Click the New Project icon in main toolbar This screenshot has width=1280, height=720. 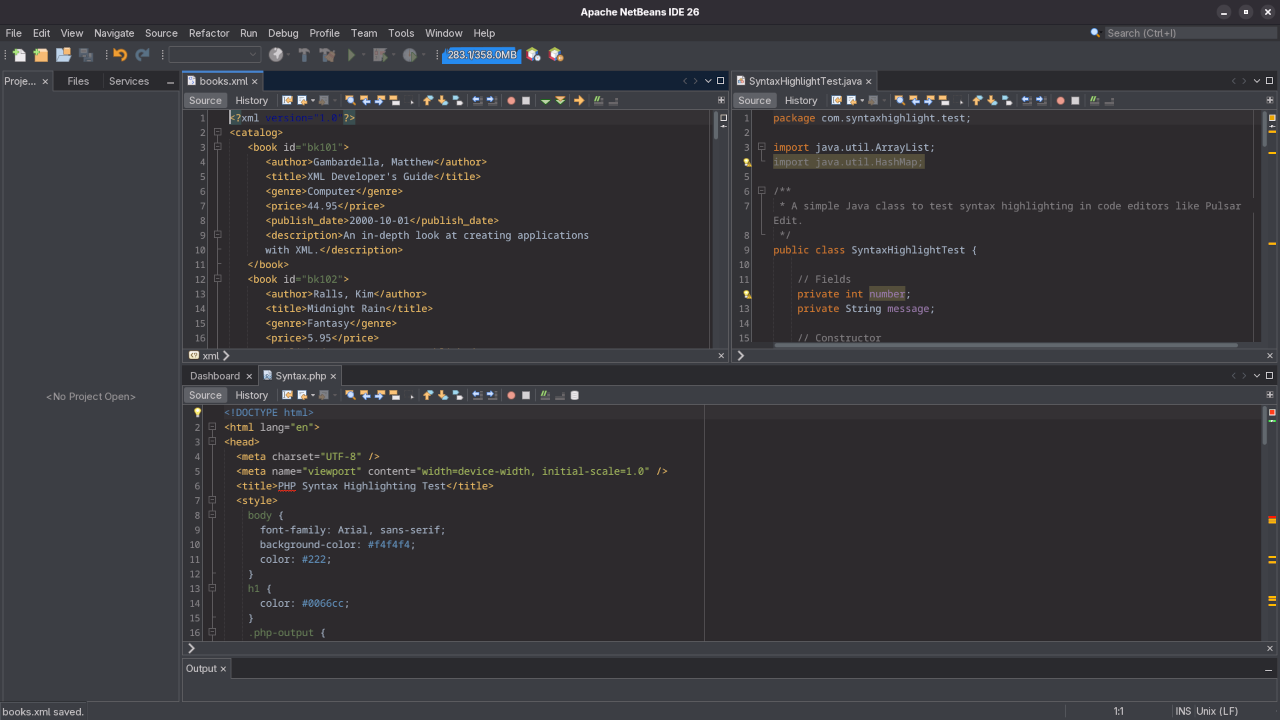pyautogui.click(x=41, y=55)
